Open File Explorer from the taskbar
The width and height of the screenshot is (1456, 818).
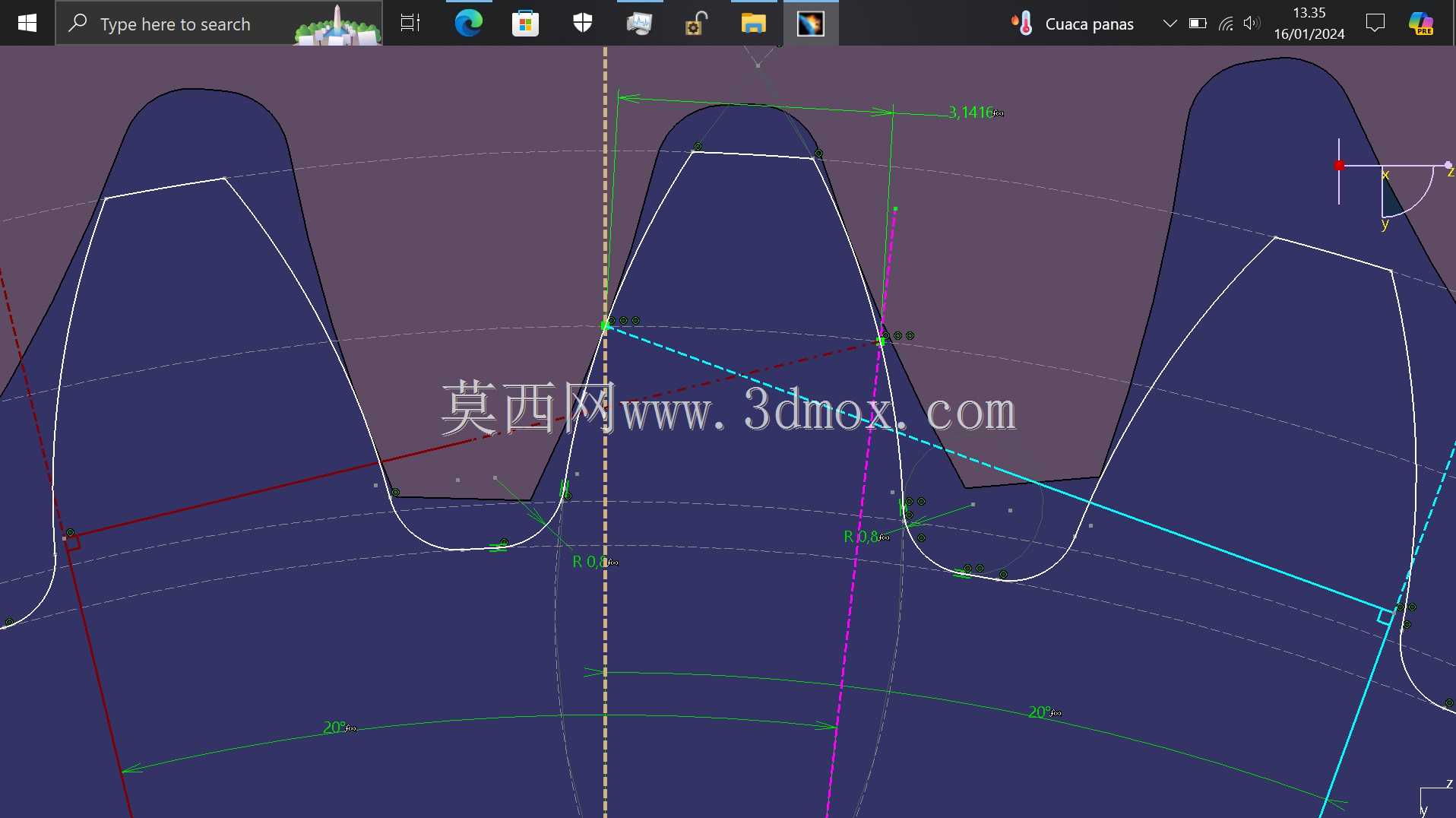tap(753, 23)
